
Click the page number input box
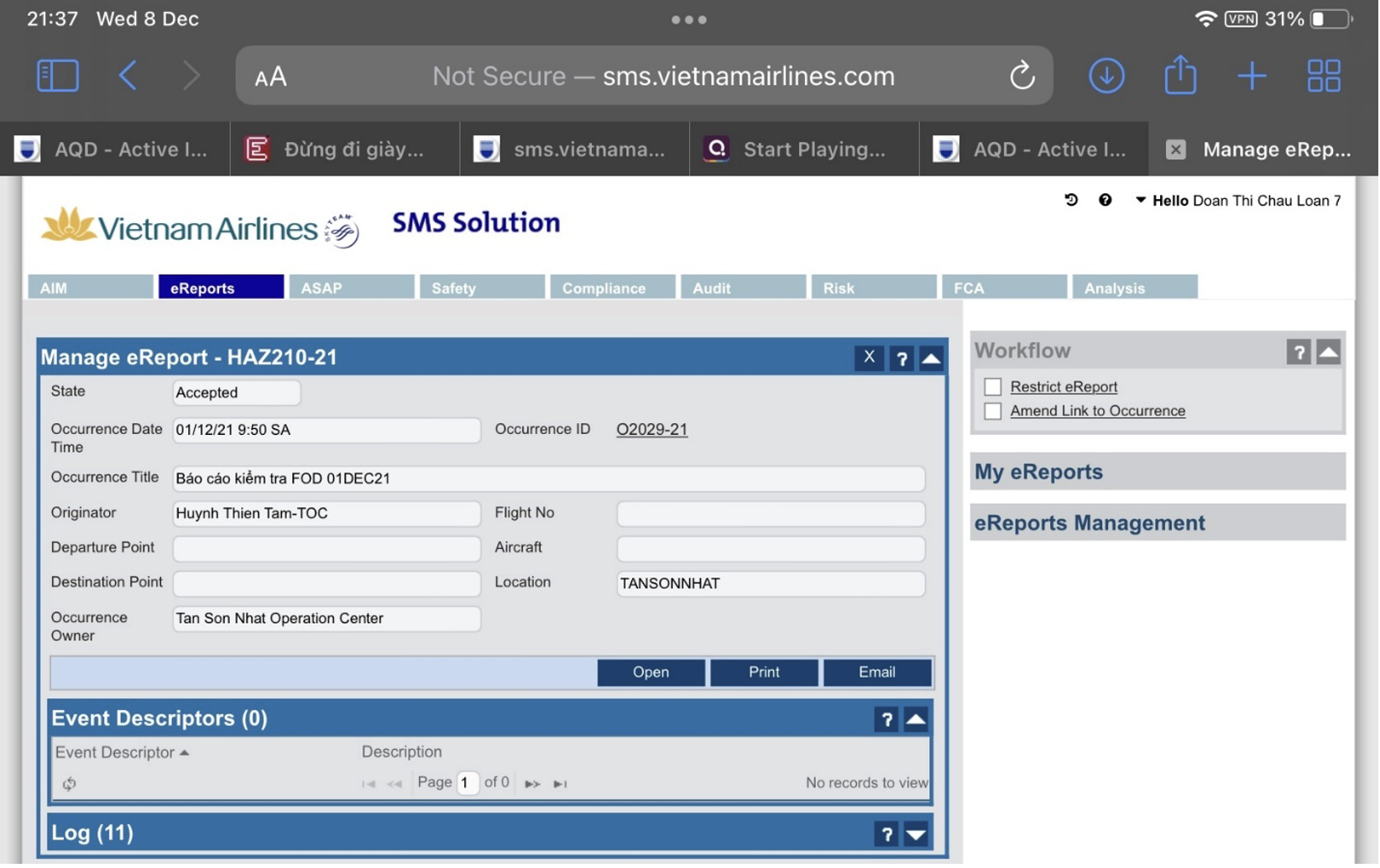pos(468,783)
